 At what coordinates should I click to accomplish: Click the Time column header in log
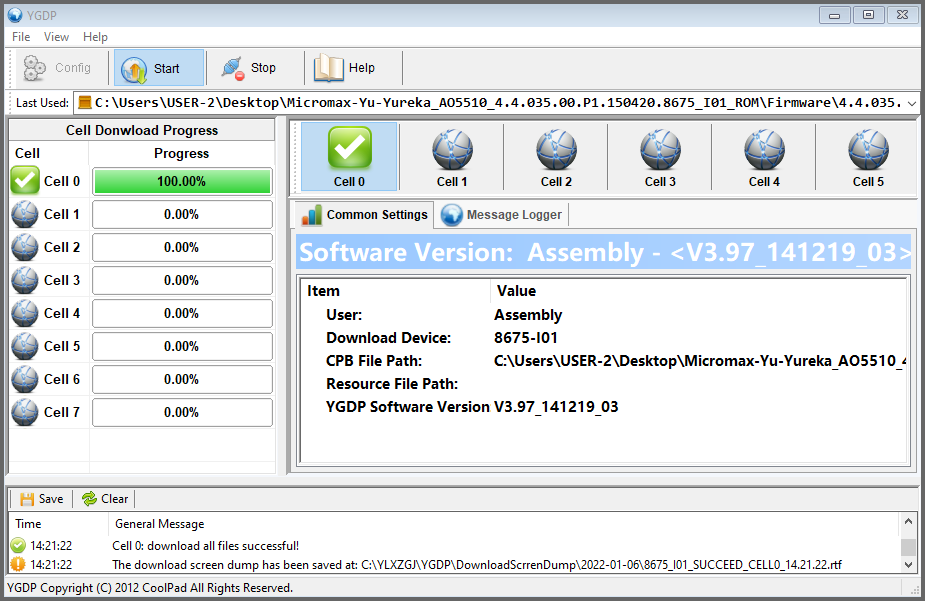(58, 524)
